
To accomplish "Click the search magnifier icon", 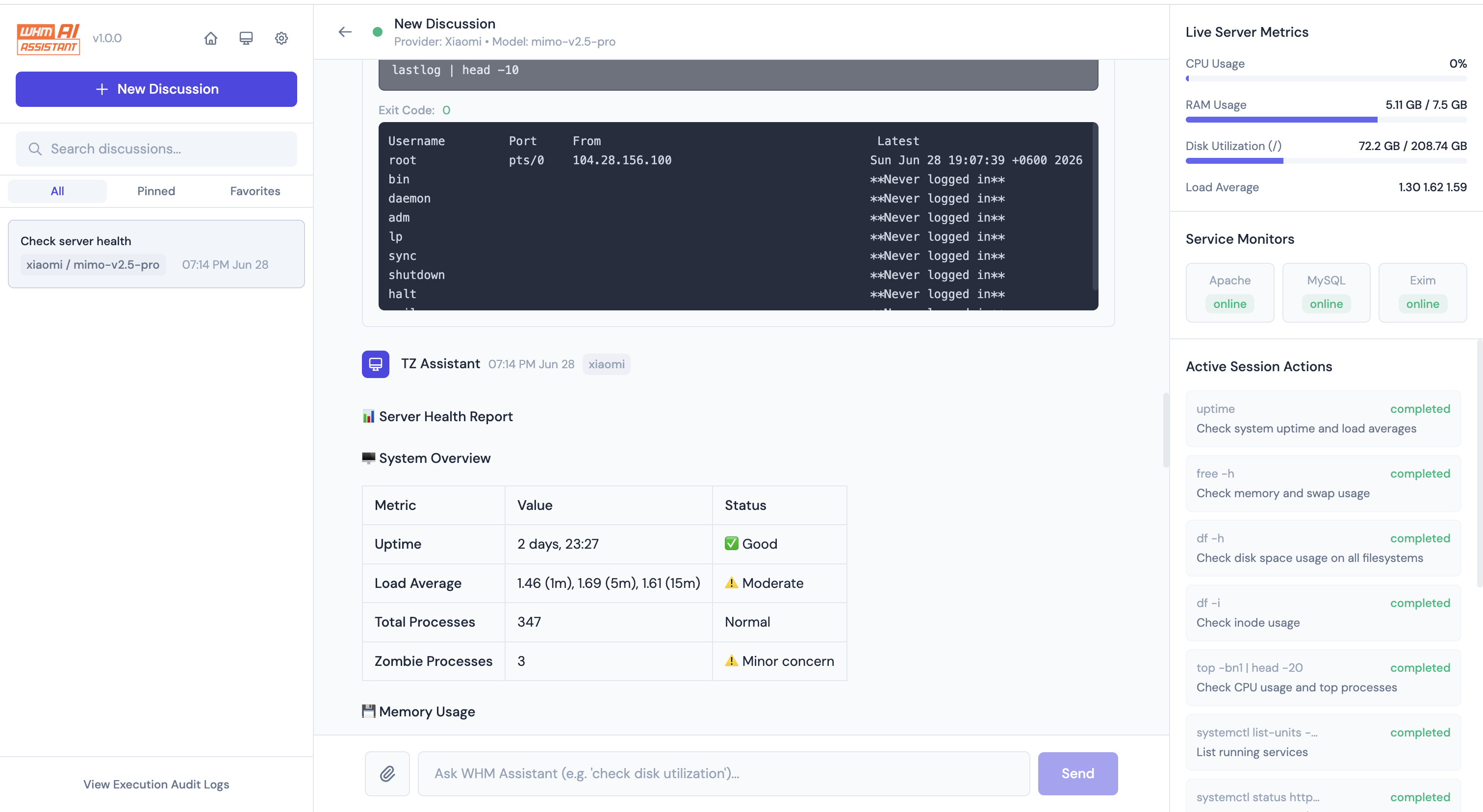I will [x=35, y=149].
